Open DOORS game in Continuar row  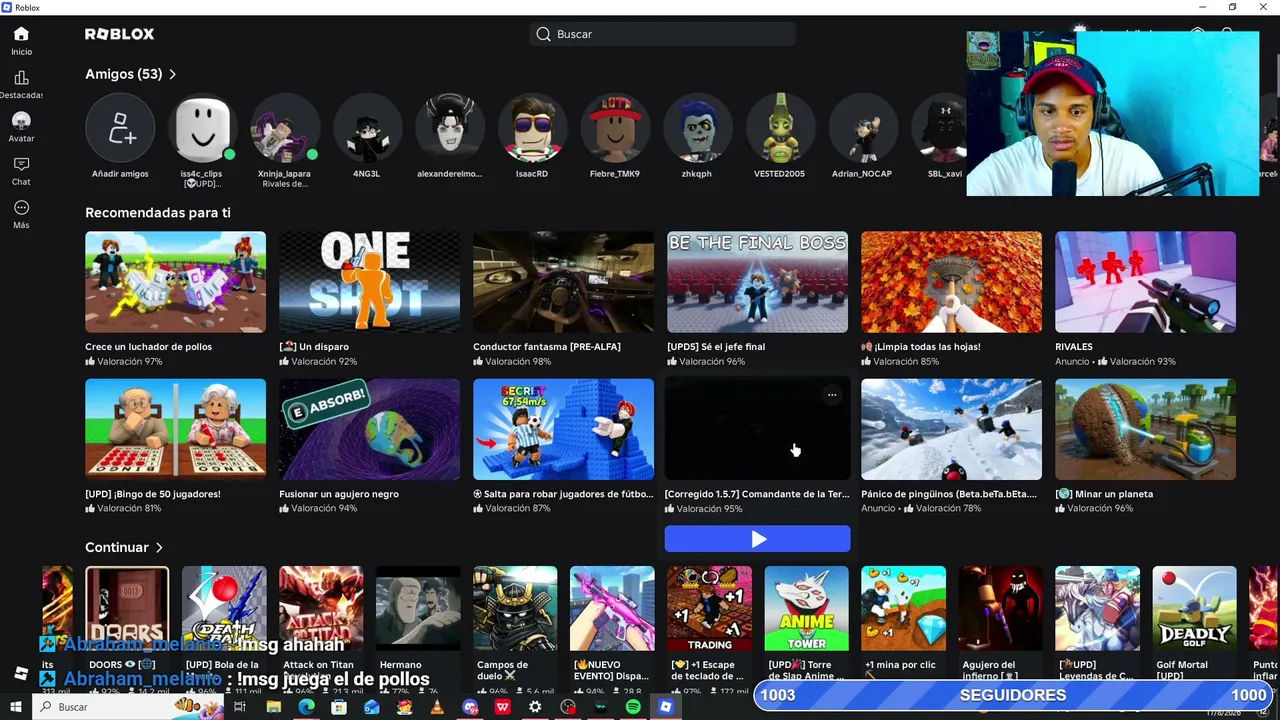point(127,609)
